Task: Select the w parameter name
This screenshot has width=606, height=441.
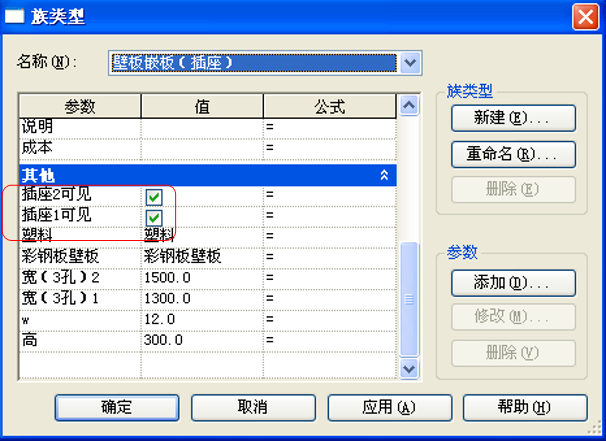Action: [80, 319]
